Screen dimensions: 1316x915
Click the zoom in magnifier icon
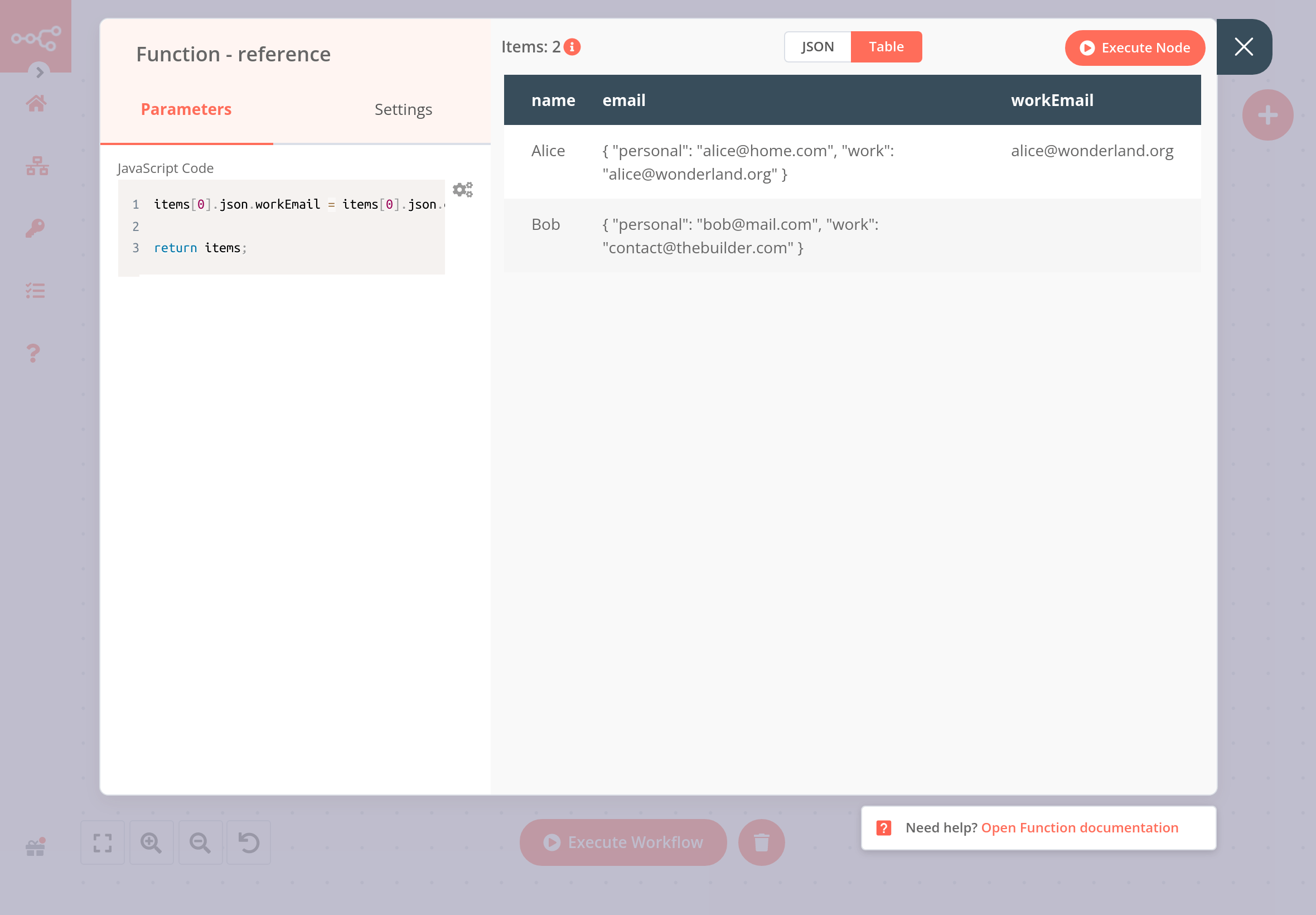click(x=151, y=842)
